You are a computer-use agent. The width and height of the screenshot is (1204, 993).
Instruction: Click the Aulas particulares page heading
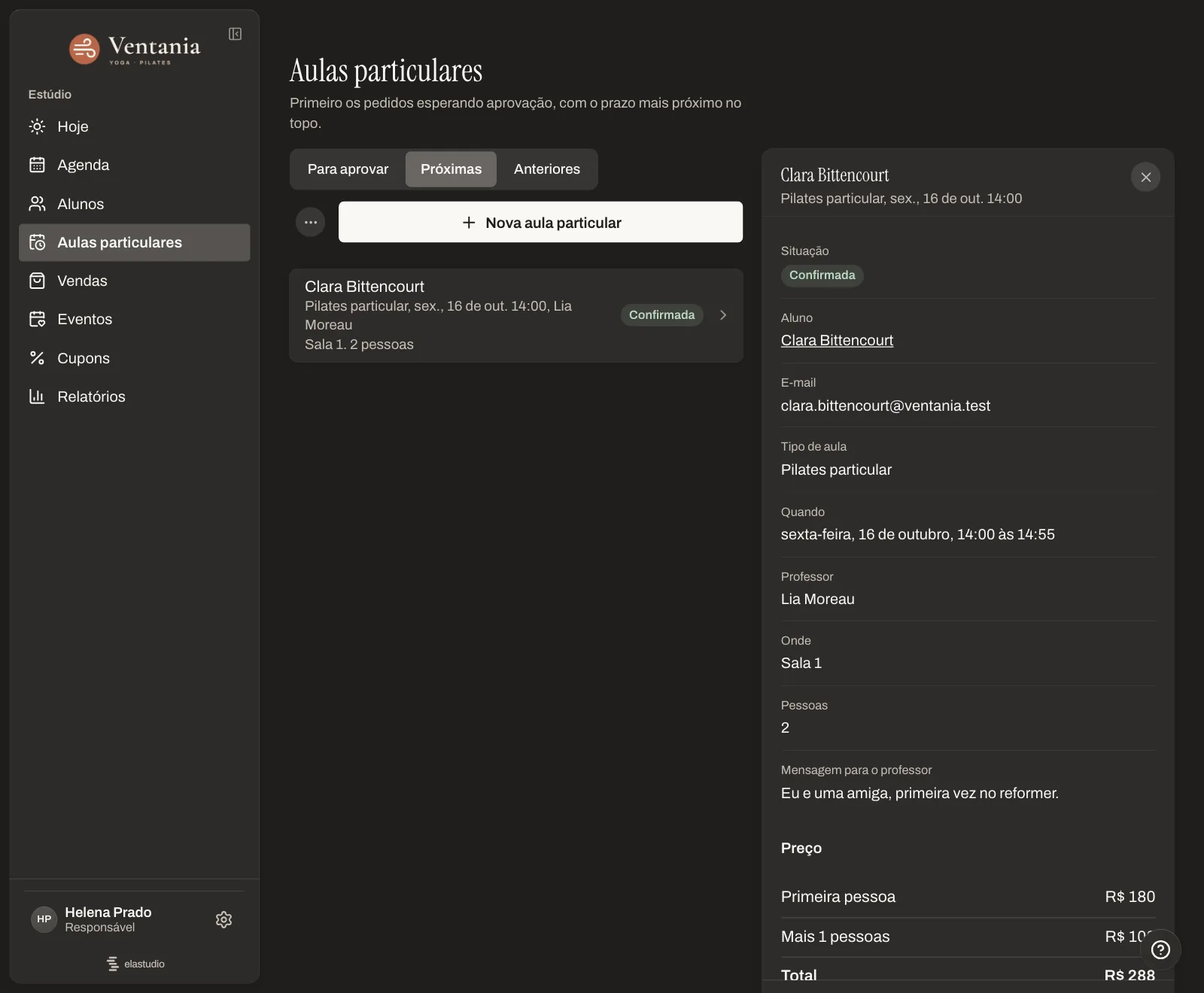[x=386, y=71]
